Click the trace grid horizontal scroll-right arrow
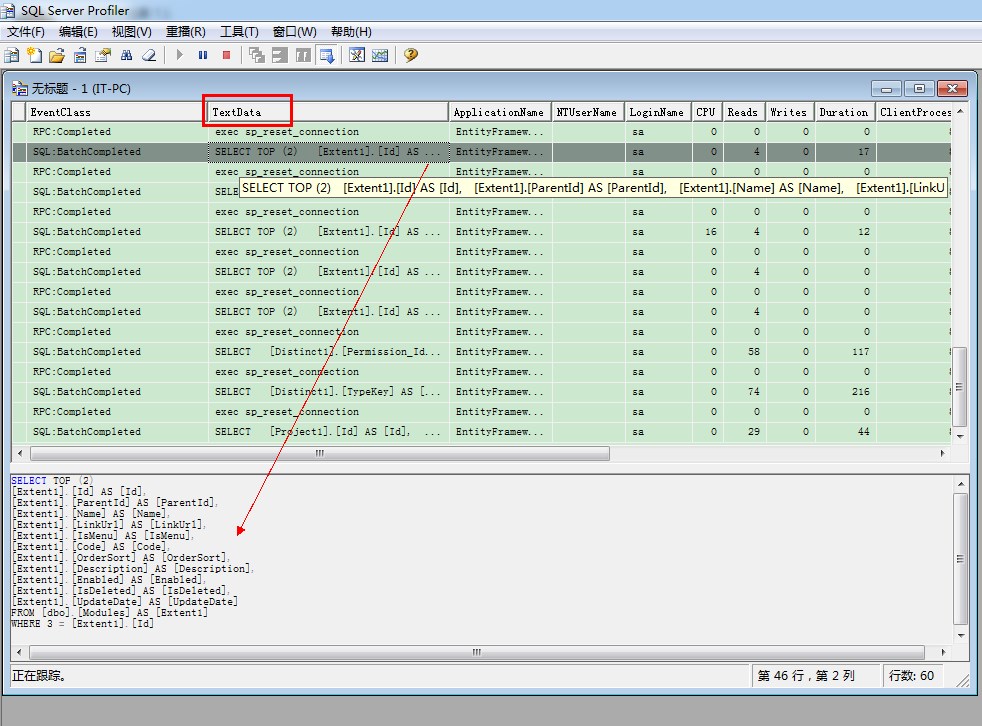This screenshot has height=726, width=982. 943,453
